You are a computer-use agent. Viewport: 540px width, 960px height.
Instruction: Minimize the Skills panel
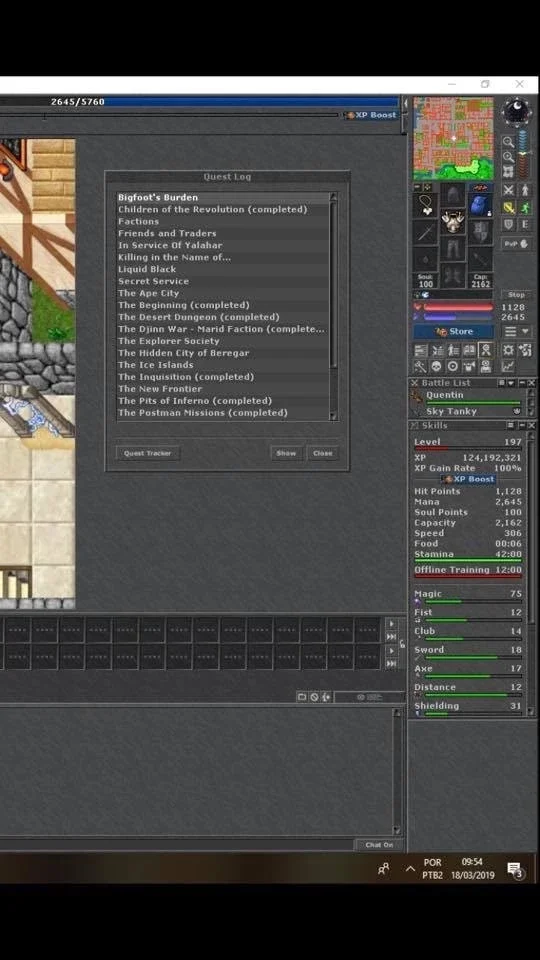(x=522, y=425)
